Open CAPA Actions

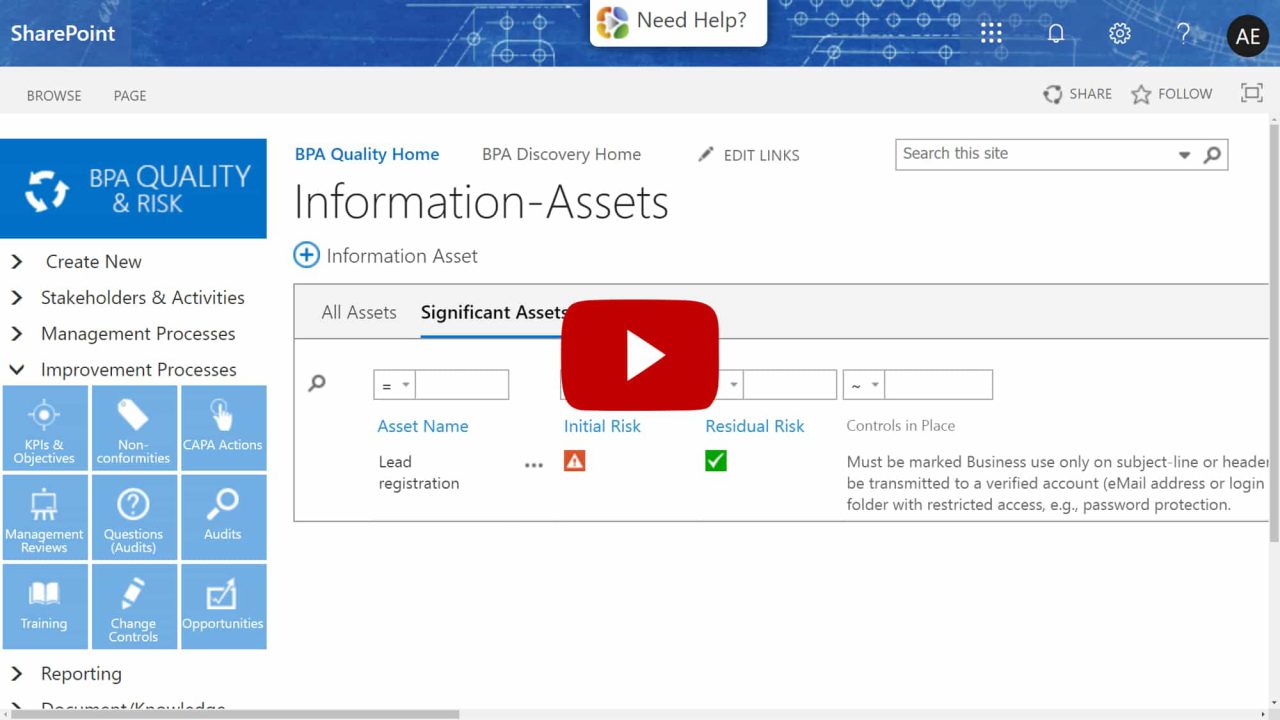(x=222, y=427)
